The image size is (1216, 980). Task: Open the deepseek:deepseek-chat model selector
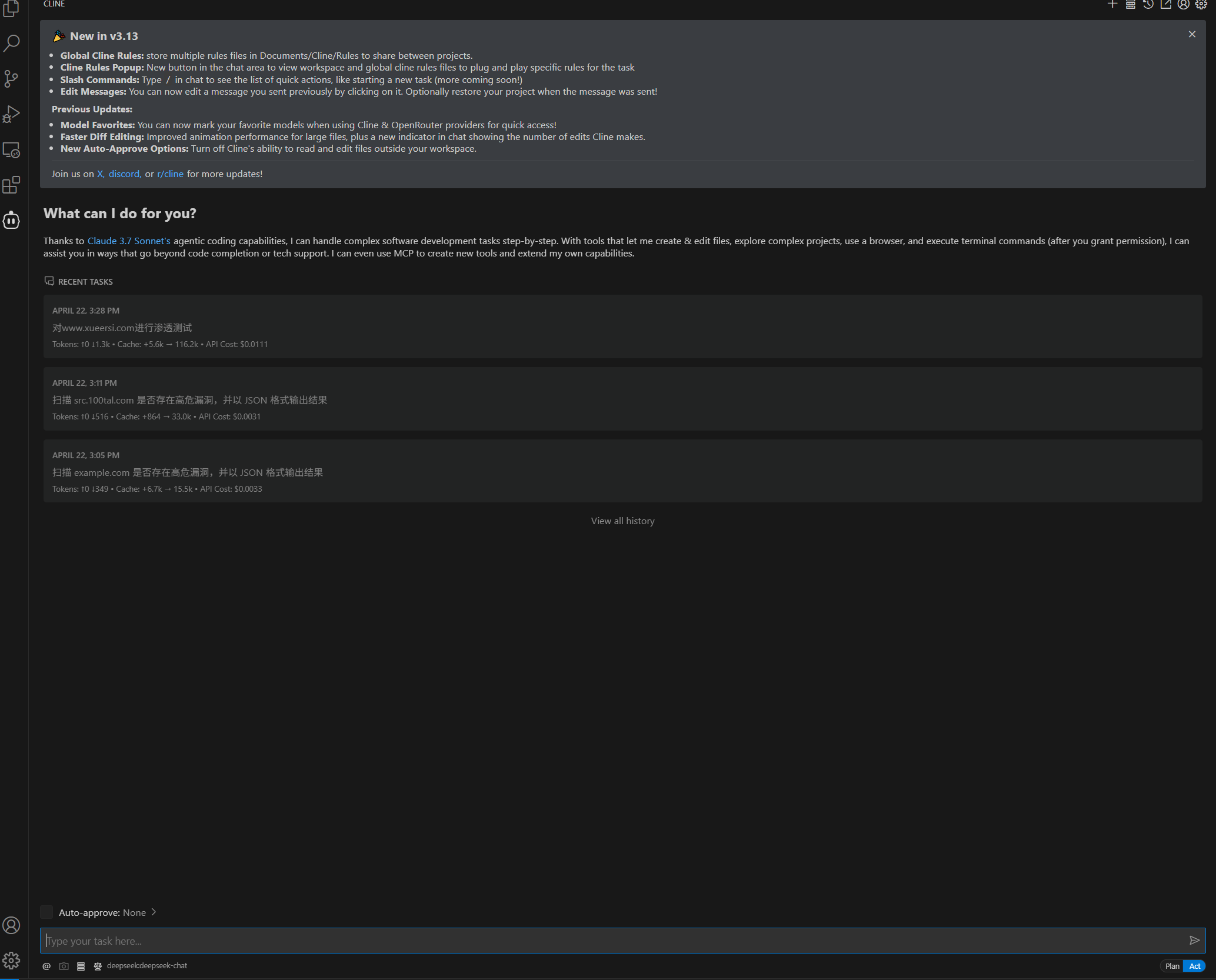tap(147, 966)
